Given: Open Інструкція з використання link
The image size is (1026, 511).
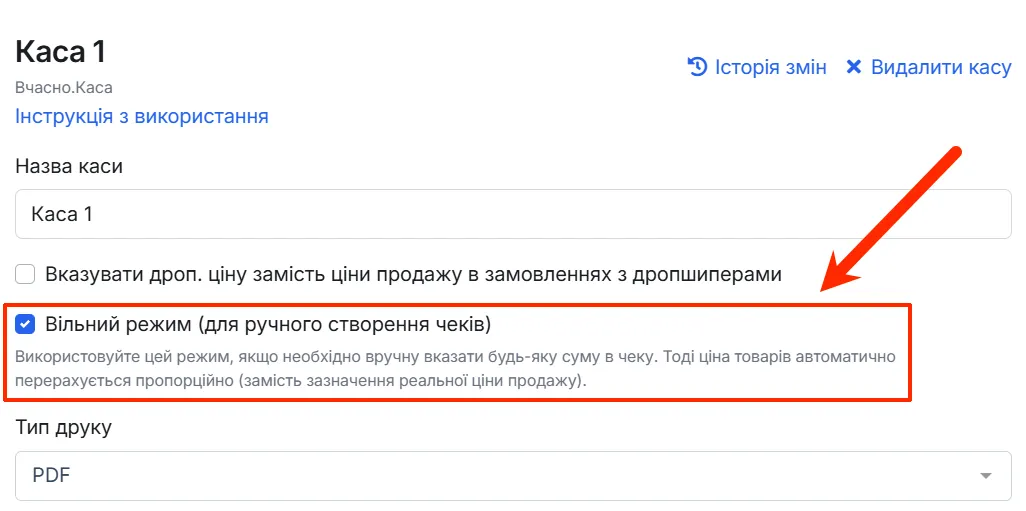Looking at the screenshot, I should (142, 116).
